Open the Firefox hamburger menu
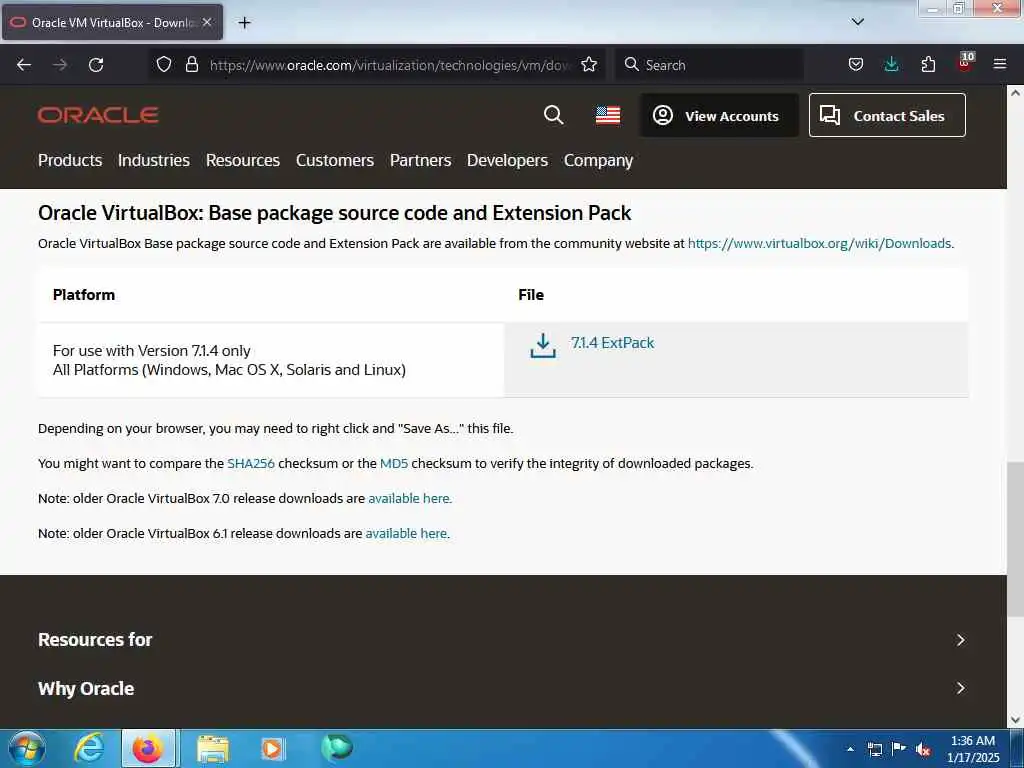Image resolution: width=1024 pixels, height=768 pixels. point(1000,64)
